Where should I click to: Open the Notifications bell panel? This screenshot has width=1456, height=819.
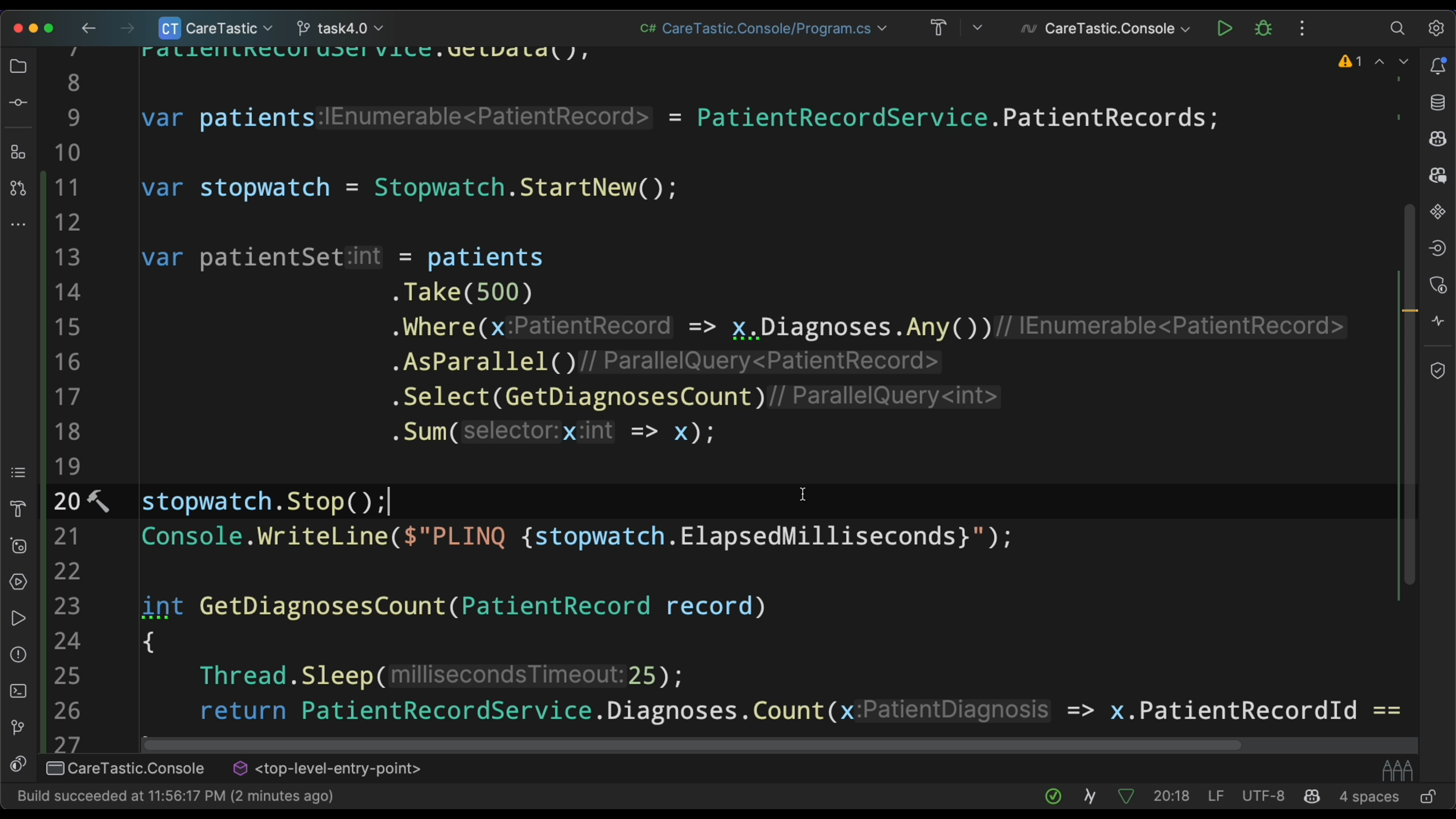coord(1437,66)
